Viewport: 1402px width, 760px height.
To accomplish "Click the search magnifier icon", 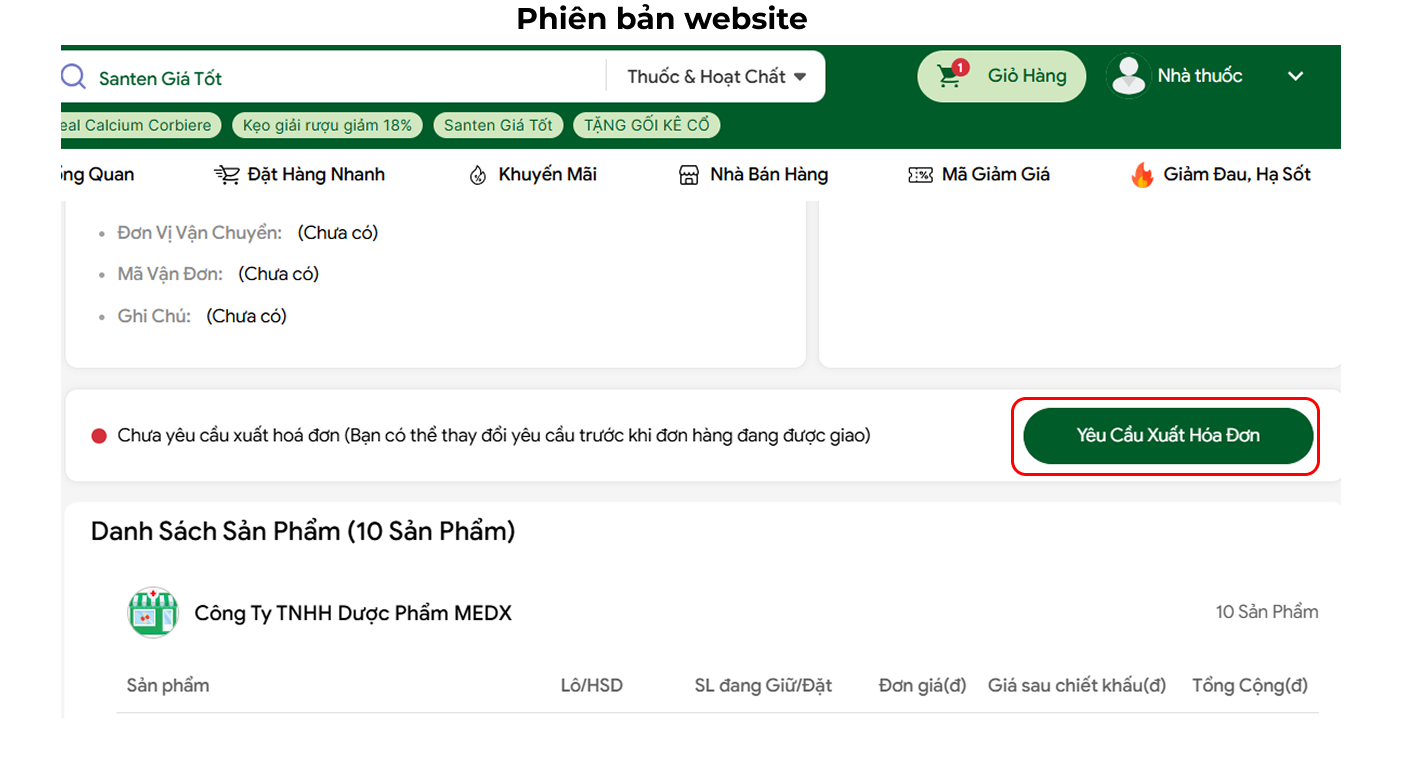I will [x=73, y=77].
